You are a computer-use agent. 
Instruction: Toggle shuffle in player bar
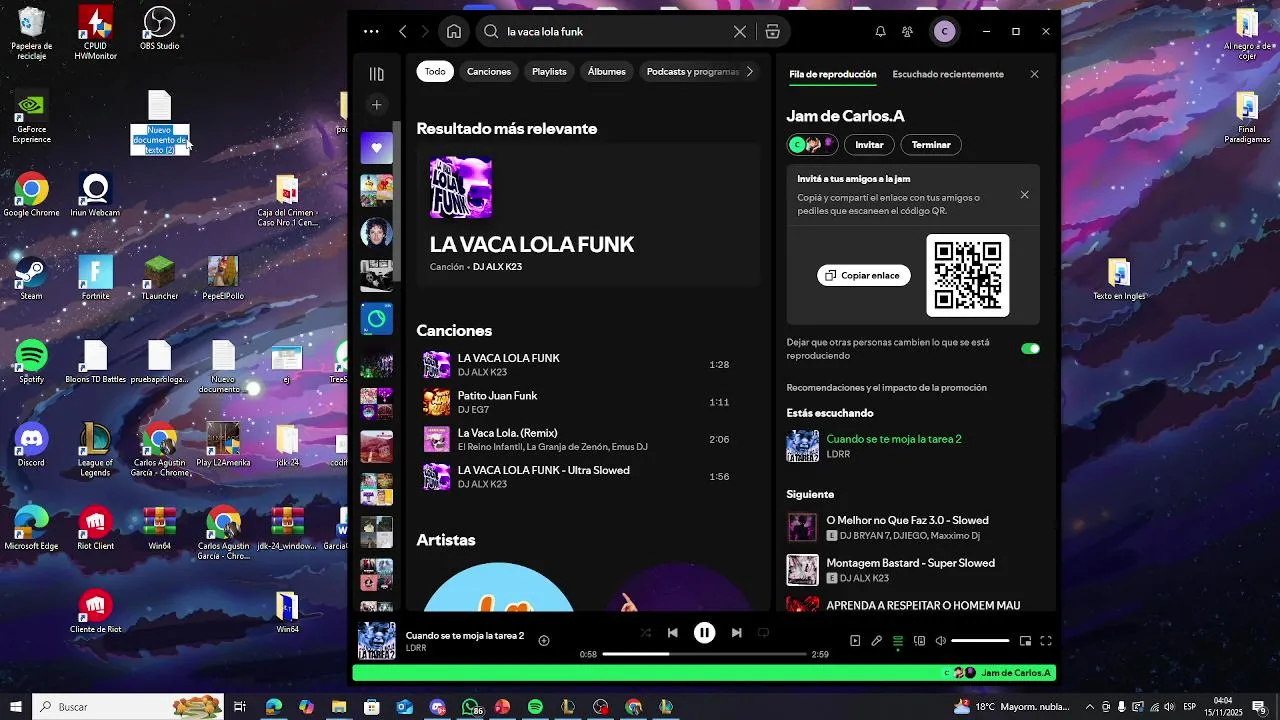[x=645, y=633]
